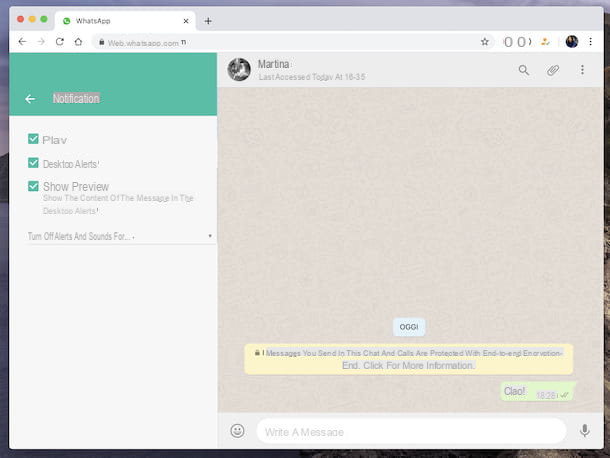Open Turn Off Alerts And Sounds dropdown
This screenshot has height=458, width=610.
tap(120, 236)
